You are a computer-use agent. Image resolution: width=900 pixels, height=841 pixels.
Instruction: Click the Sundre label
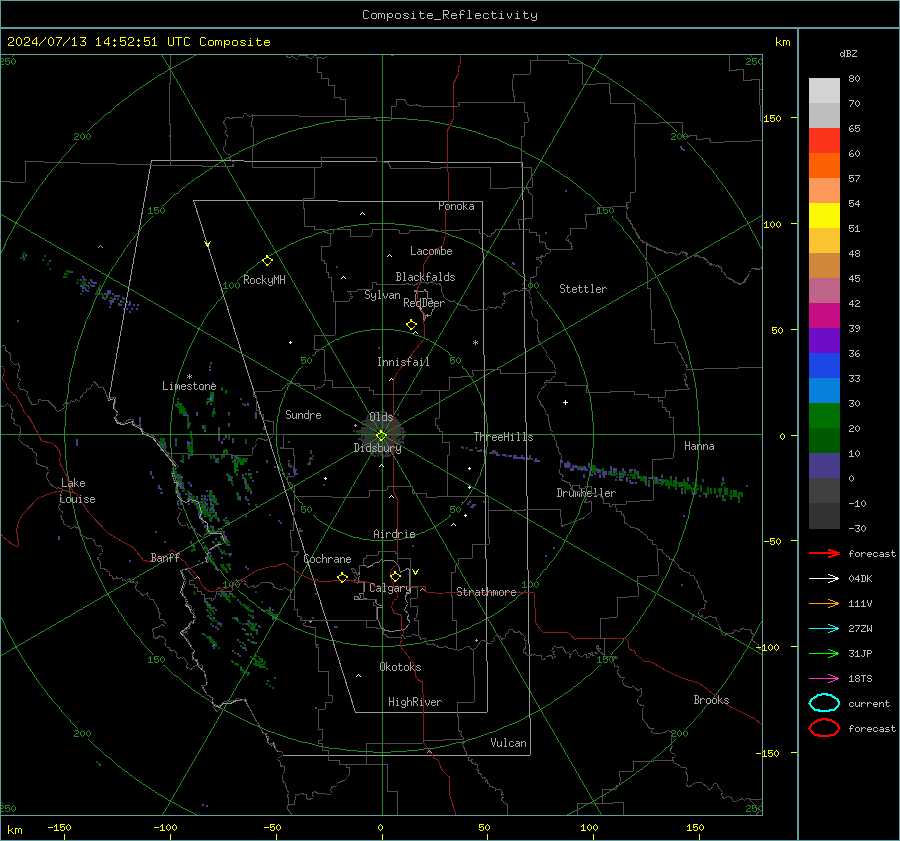tap(303, 414)
